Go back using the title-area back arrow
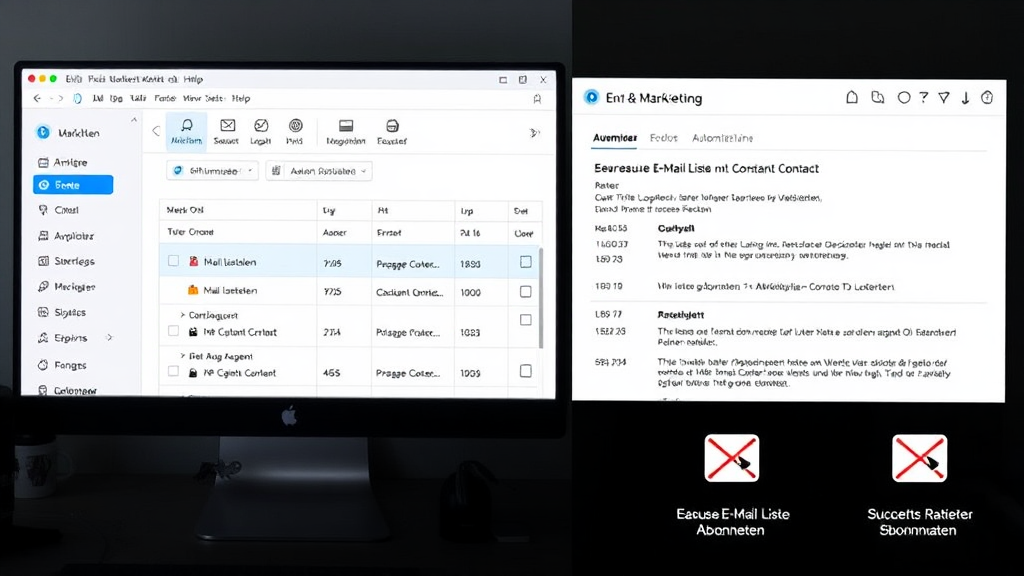Image resolution: width=1024 pixels, height=576 pixels. (37, 98)
